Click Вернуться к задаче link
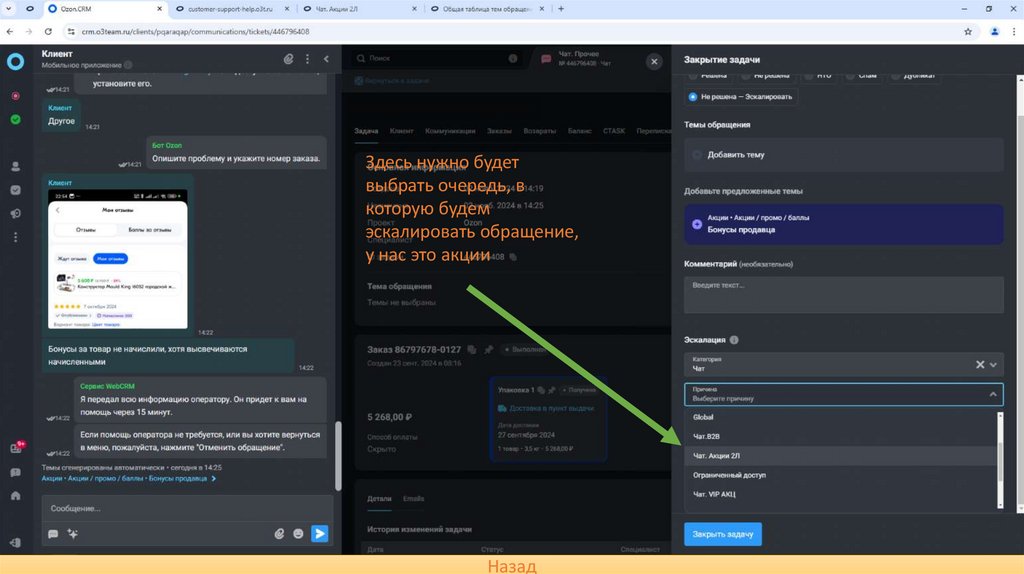The width and height of the screenshot is (1024, 574). coord(392,81)
